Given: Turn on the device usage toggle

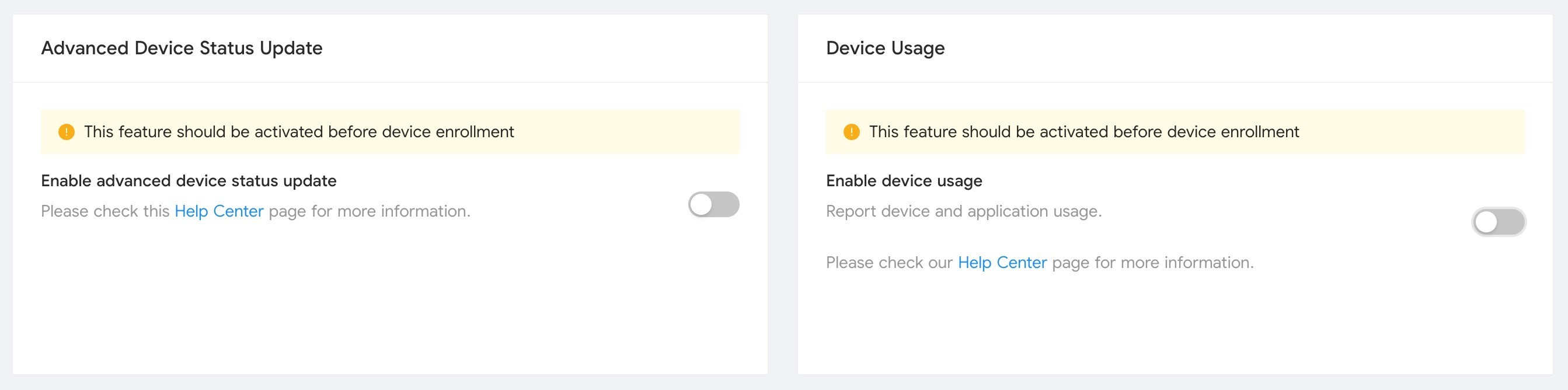Looking at the screenshot, I should point(1499,222).
